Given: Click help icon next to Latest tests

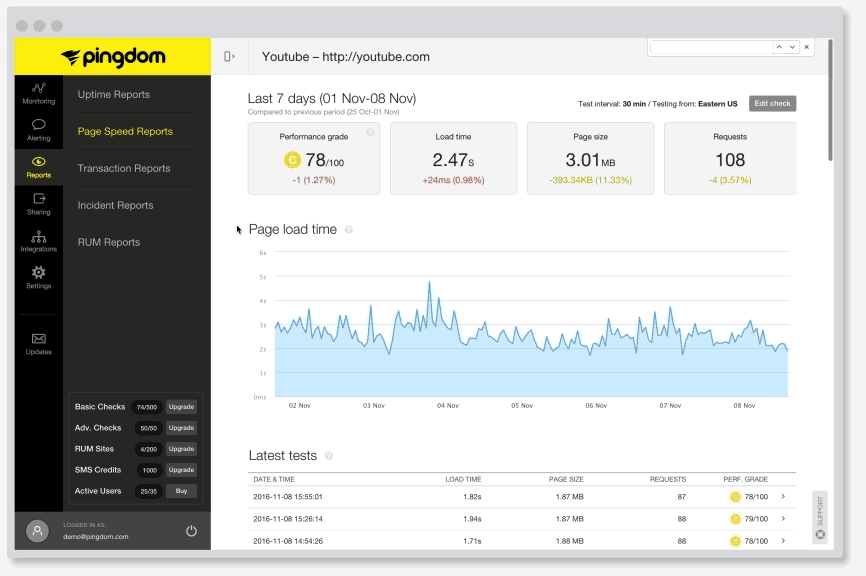Looking at the screenshot, I should (x=329, y=456).
